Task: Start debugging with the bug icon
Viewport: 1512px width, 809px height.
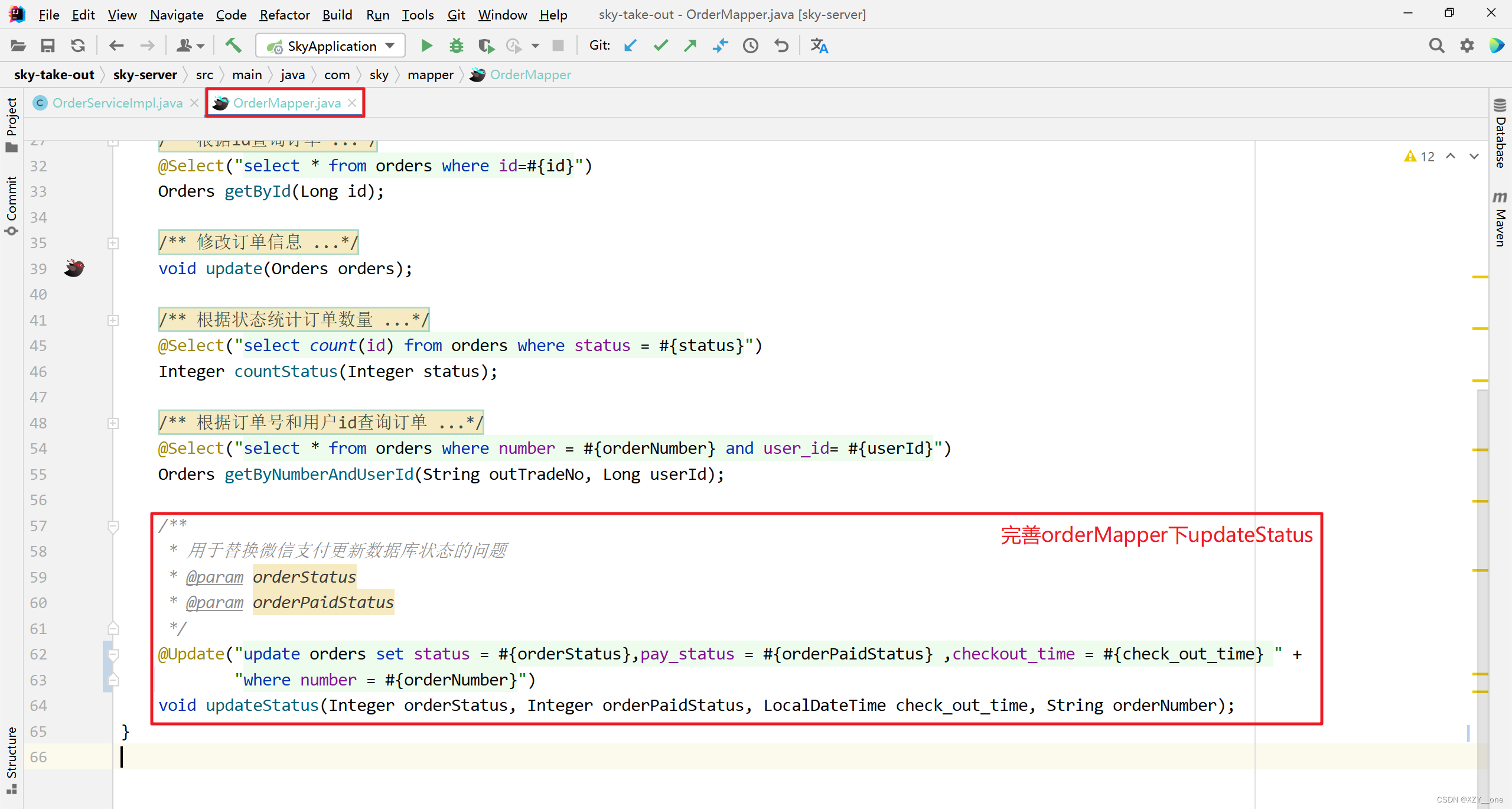Action: click(x=456, y=46)
